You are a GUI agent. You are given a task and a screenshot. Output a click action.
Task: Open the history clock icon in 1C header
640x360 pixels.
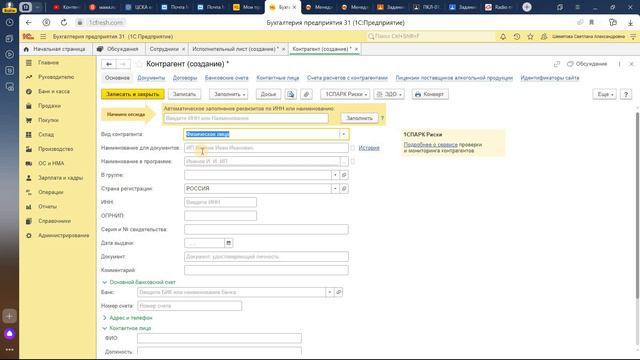pyautogui.click(x=517, y=36)
